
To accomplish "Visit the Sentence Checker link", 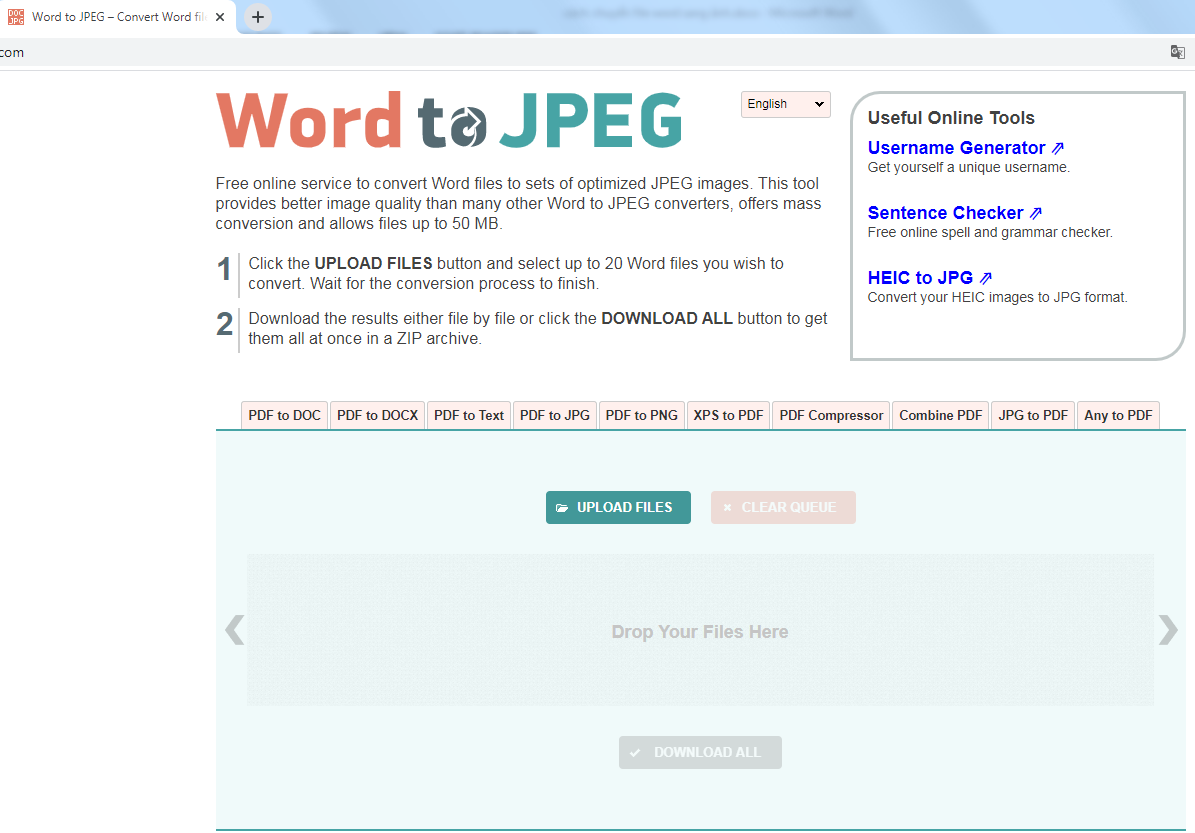I will click(x=946, y=213).
